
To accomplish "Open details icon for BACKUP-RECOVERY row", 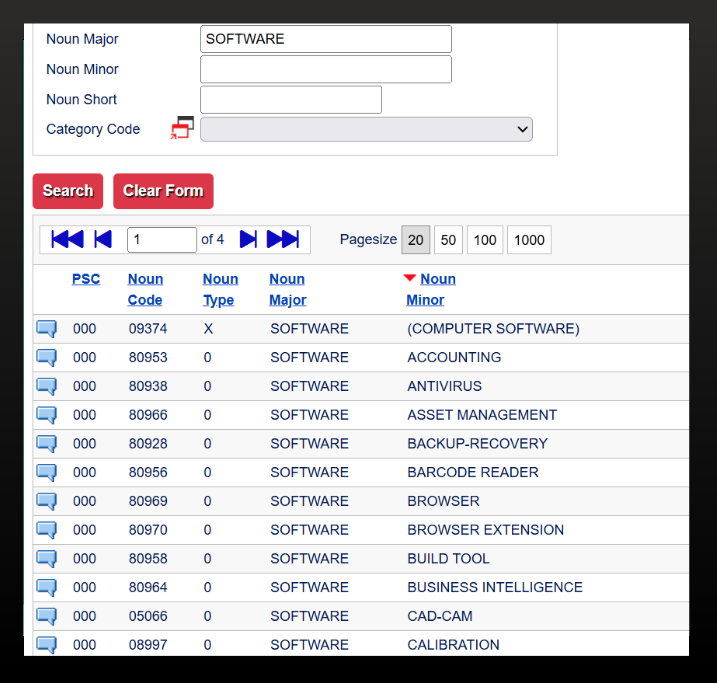I will (47, 444).
